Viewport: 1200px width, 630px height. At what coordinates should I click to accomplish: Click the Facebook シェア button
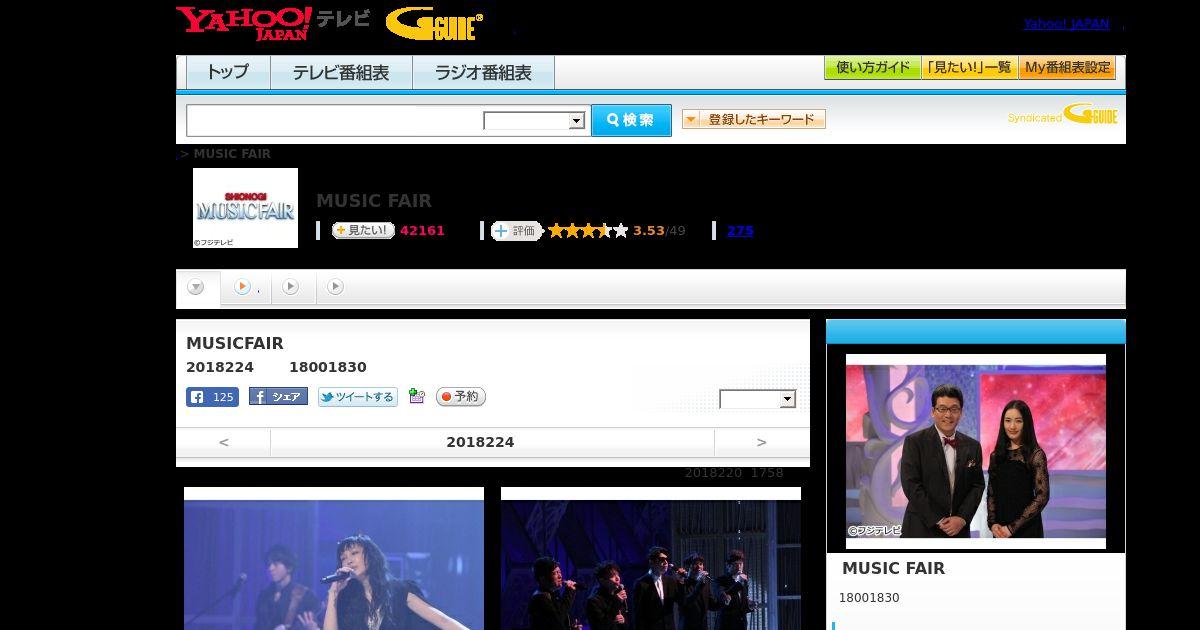[x=278, y=397]
